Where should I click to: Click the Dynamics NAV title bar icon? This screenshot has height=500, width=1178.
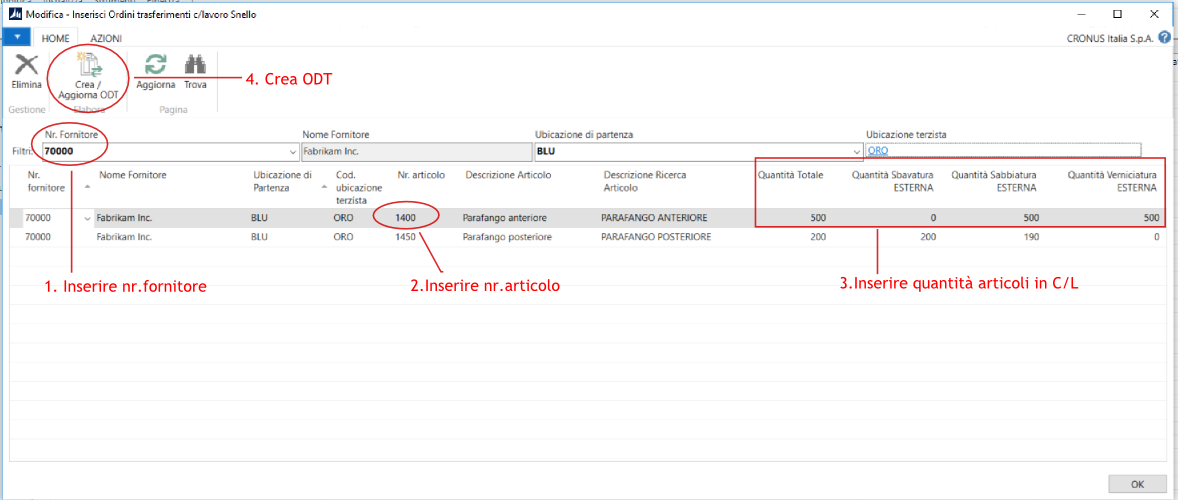coord(14,14)
